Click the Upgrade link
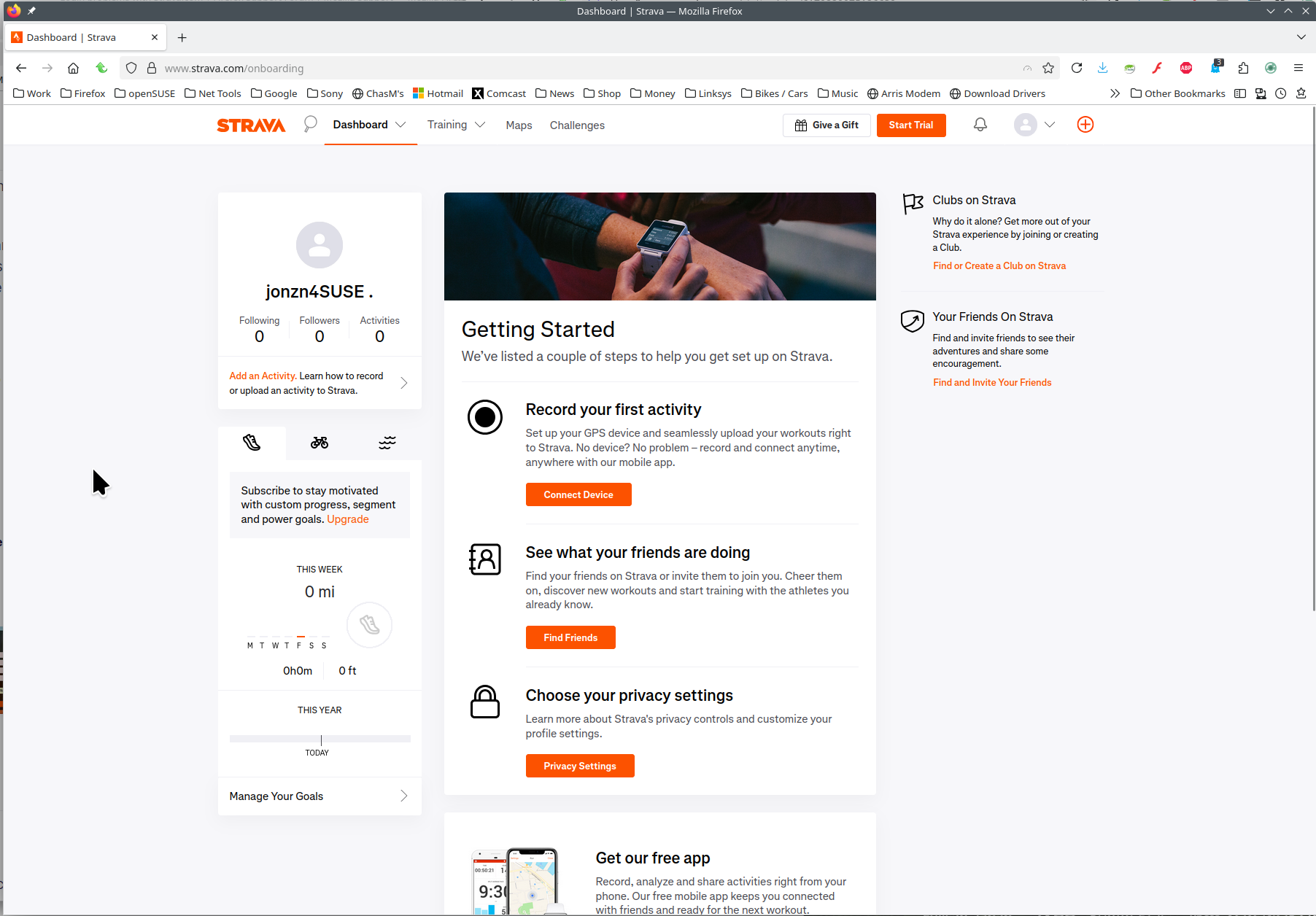This screenshot has width=1316, height=916. pyautogui.click(x=348, y=519)
